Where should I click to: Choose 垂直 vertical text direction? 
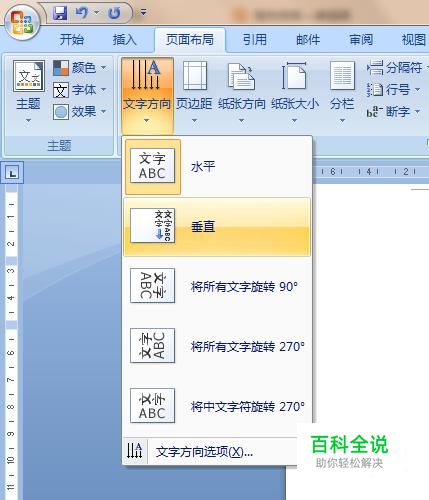[217, 227]
